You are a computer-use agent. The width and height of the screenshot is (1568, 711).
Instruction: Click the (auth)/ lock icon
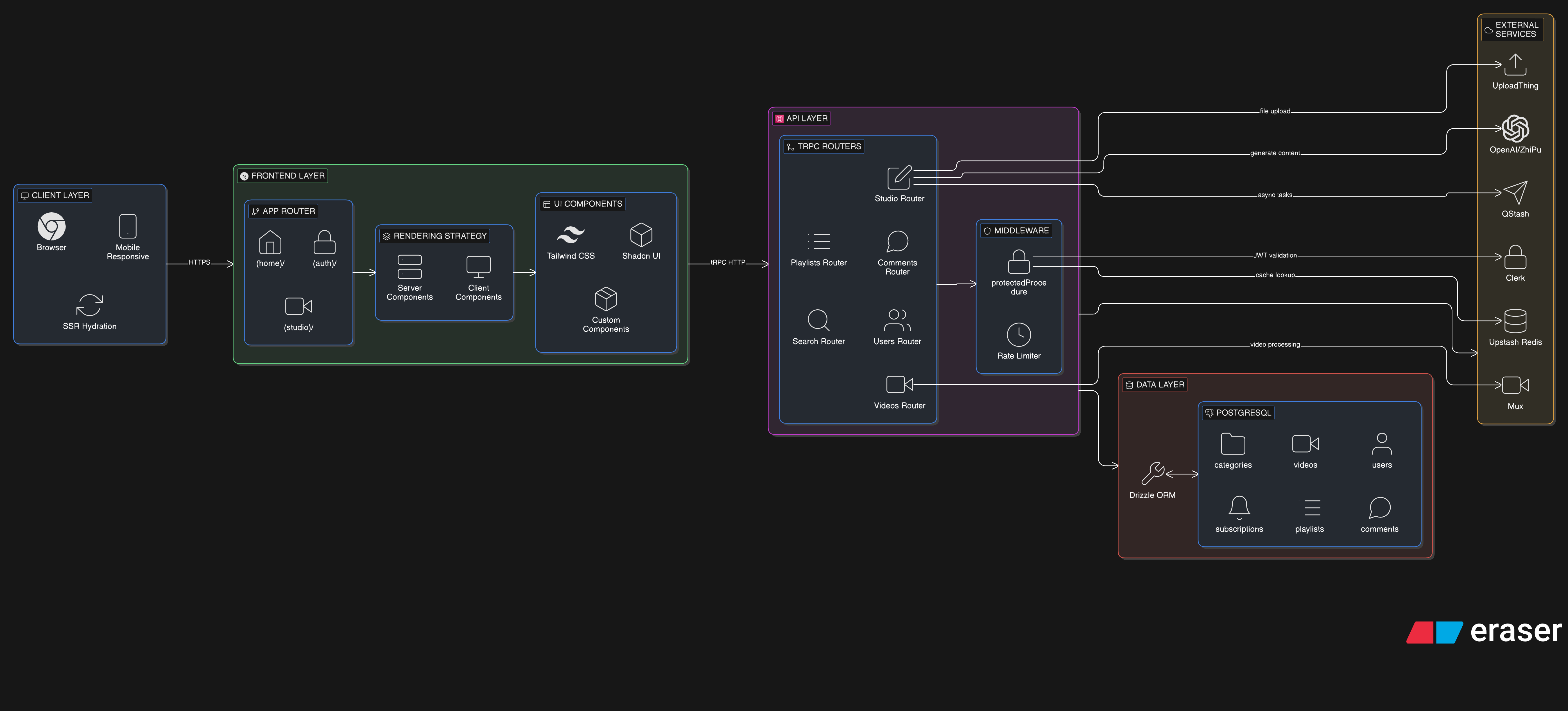click(324, 242)
